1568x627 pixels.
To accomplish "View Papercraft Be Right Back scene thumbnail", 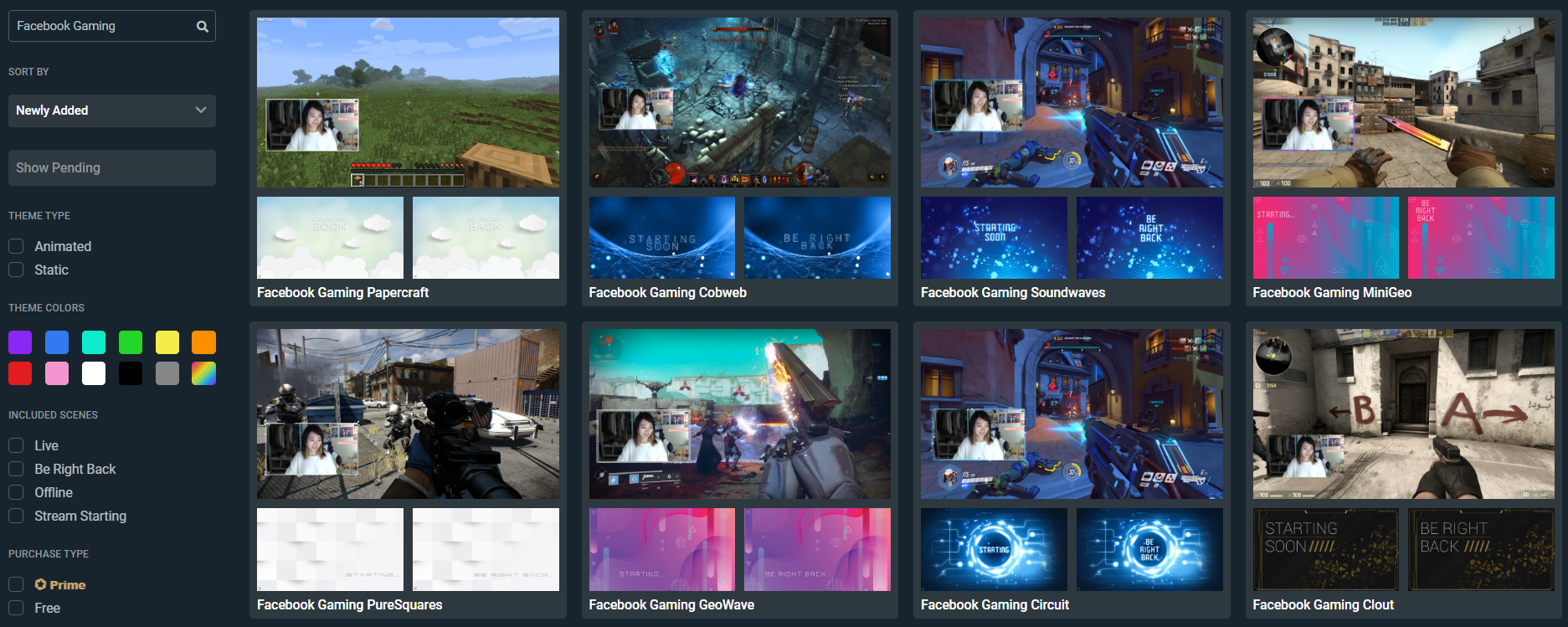I will [x=486, y=238].
